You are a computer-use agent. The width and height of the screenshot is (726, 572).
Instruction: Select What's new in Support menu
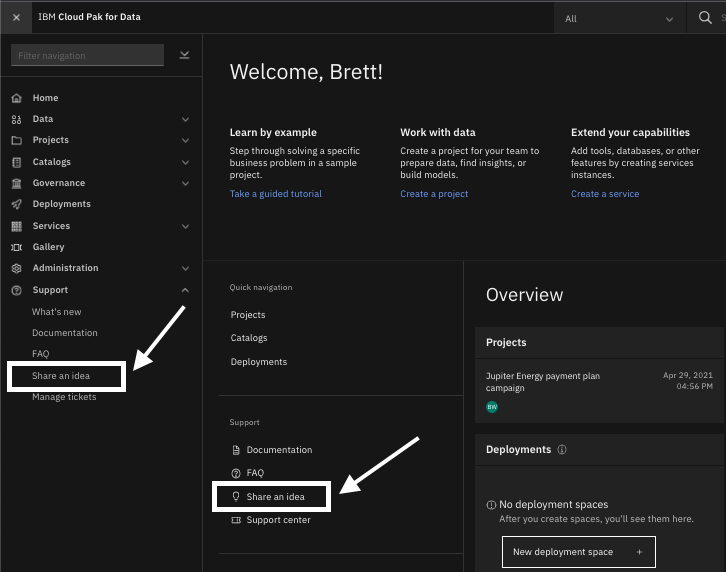coord(57,312)
